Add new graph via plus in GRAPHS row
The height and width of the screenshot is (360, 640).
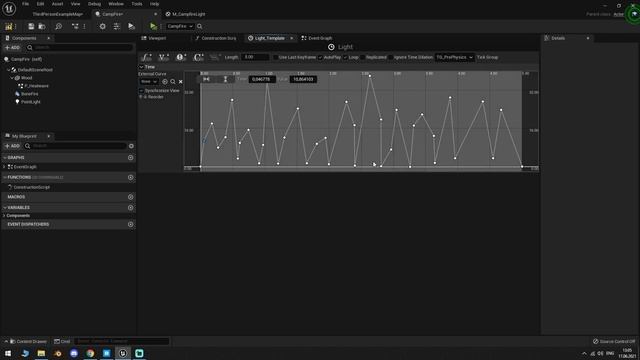point(131,158)
